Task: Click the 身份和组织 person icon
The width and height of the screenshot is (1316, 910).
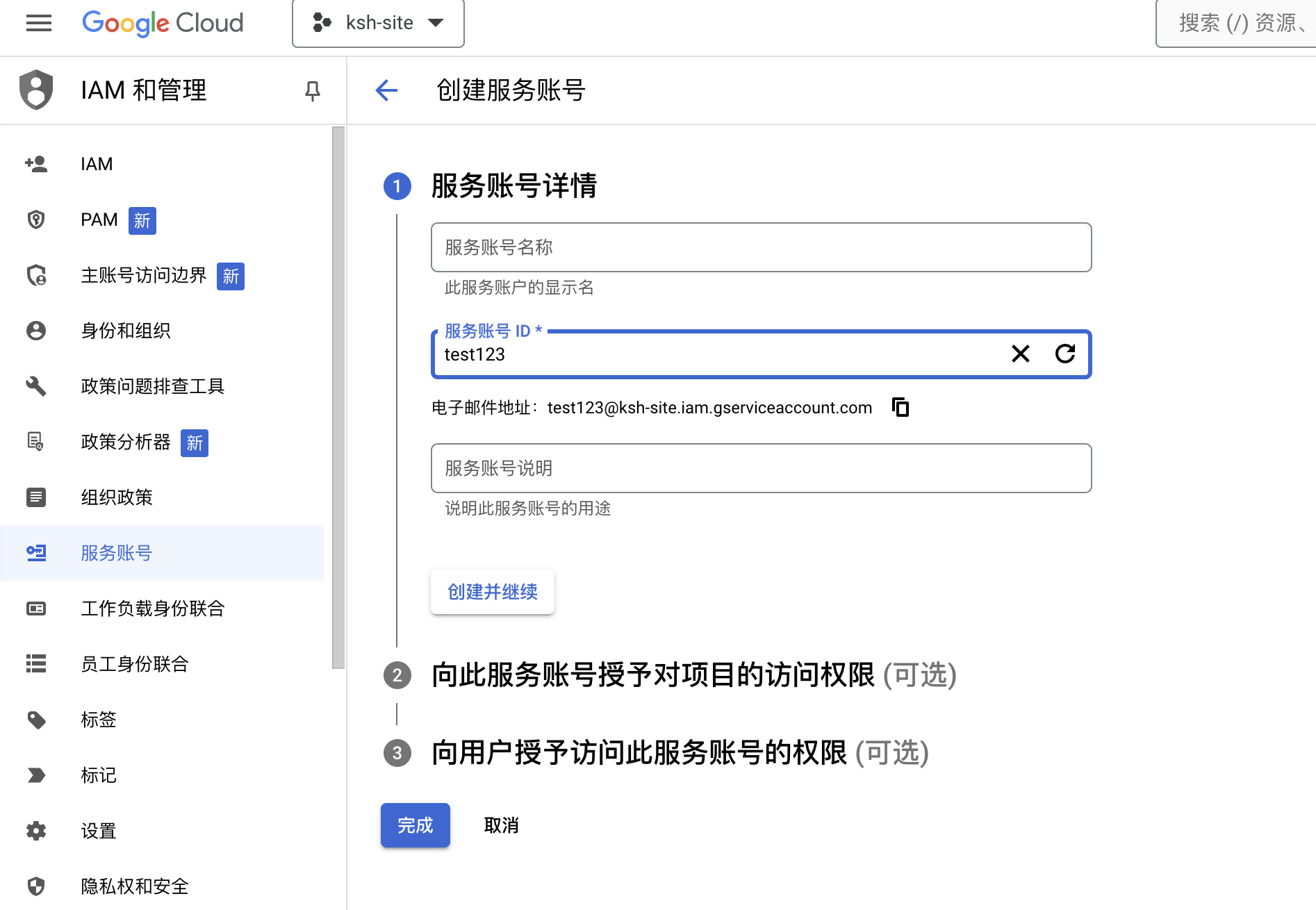Action: tap(36, 331)
